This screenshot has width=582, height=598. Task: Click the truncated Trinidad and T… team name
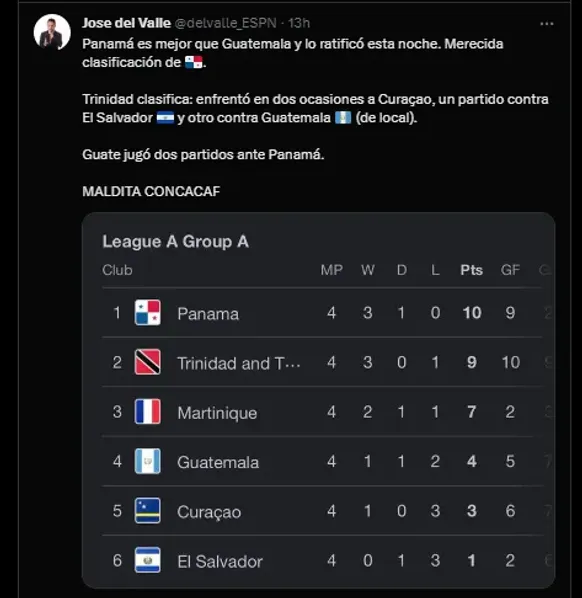click(239, 363)
